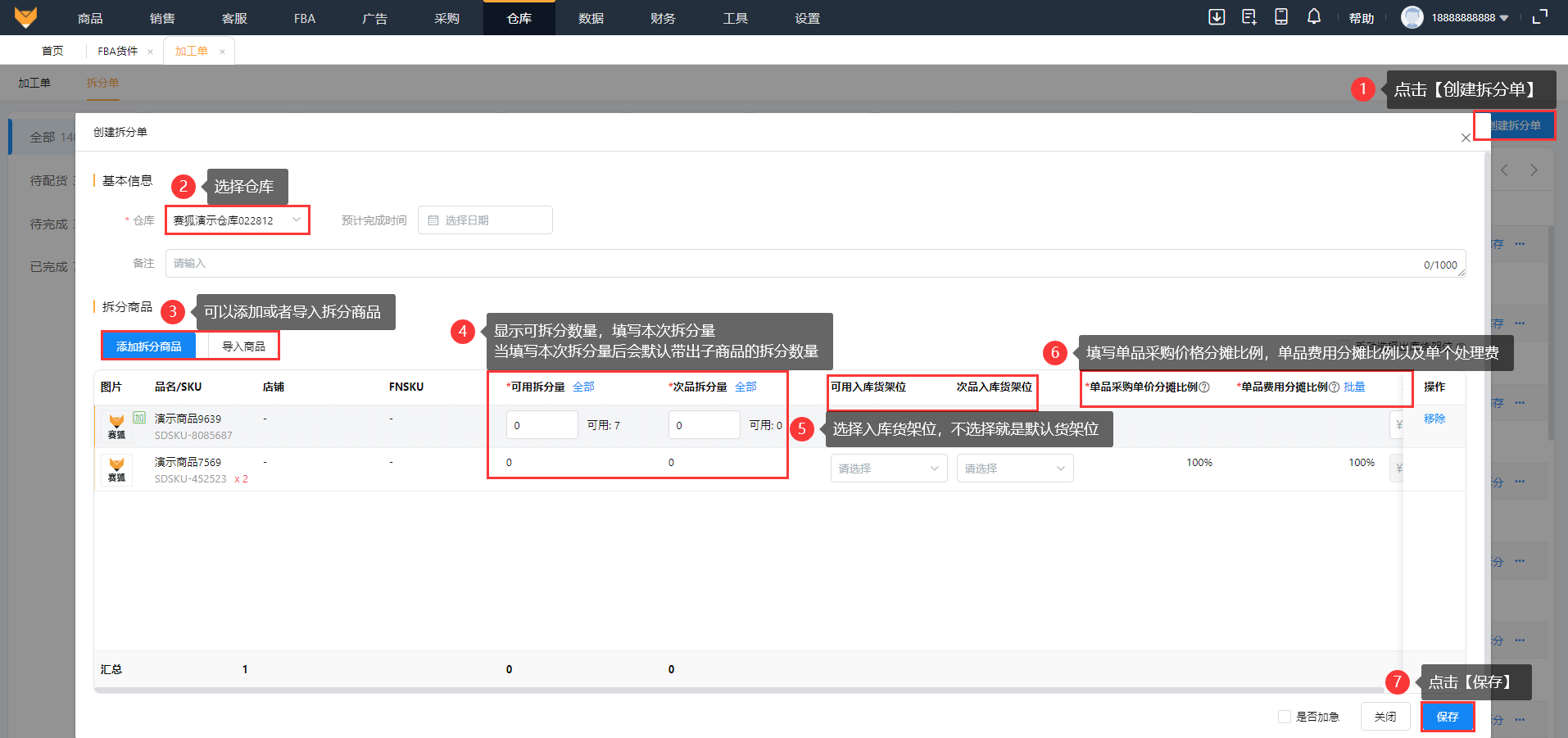Open the thumbnail image of 演示商品9639
This screenshot has height=738, width=1568.
click(117, 427)
